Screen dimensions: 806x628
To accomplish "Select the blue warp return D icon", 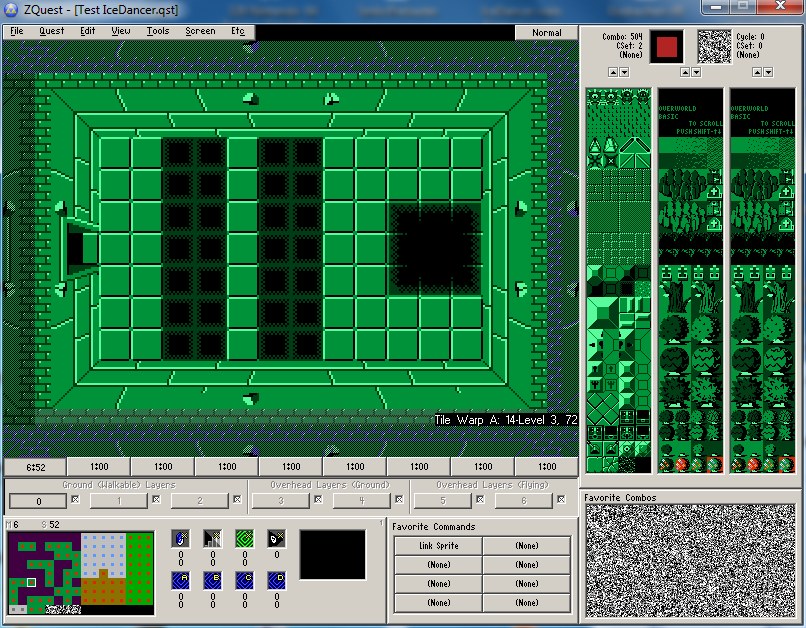I will click(276, 579).
